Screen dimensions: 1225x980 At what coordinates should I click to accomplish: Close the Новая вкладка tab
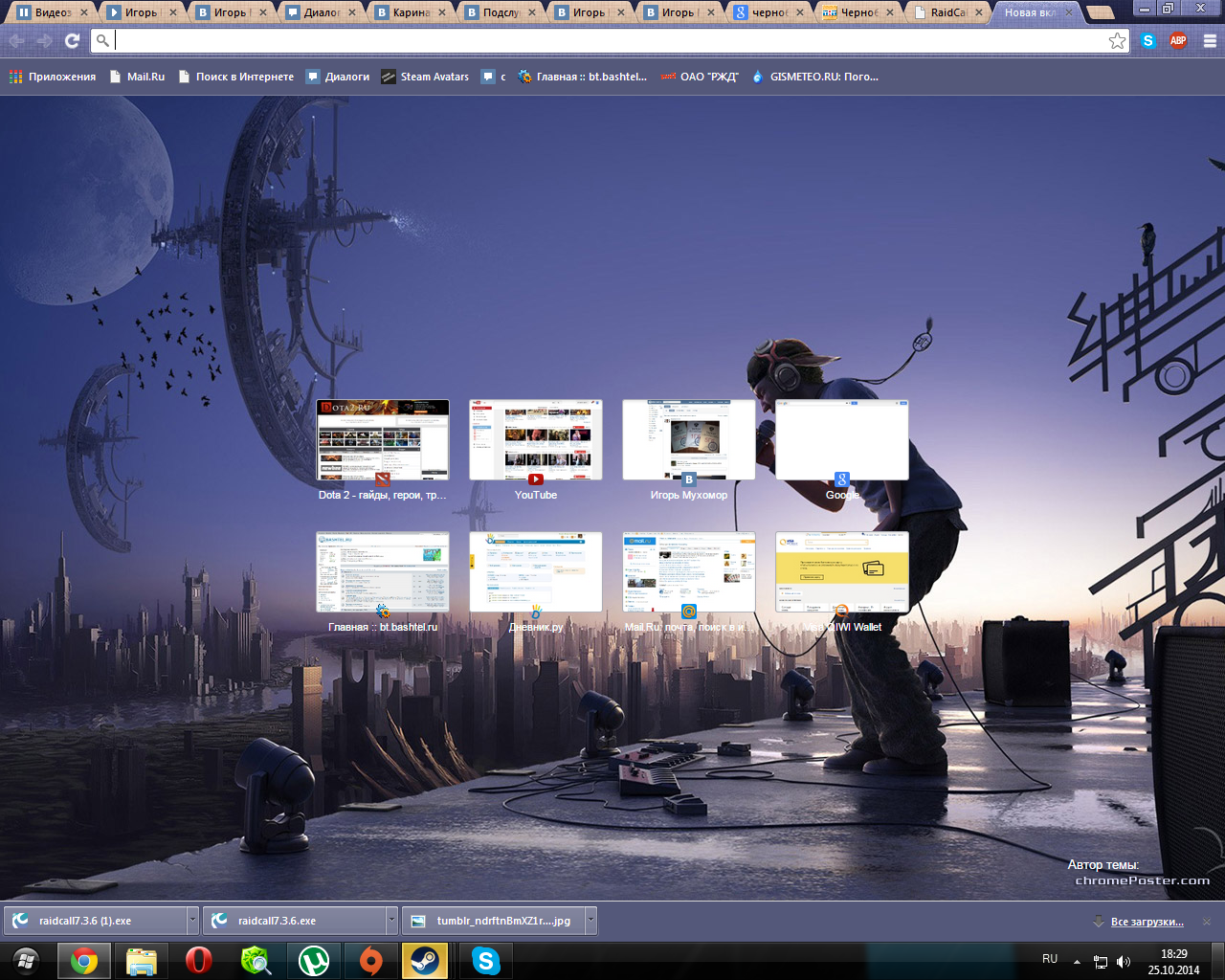(1068, 12)
